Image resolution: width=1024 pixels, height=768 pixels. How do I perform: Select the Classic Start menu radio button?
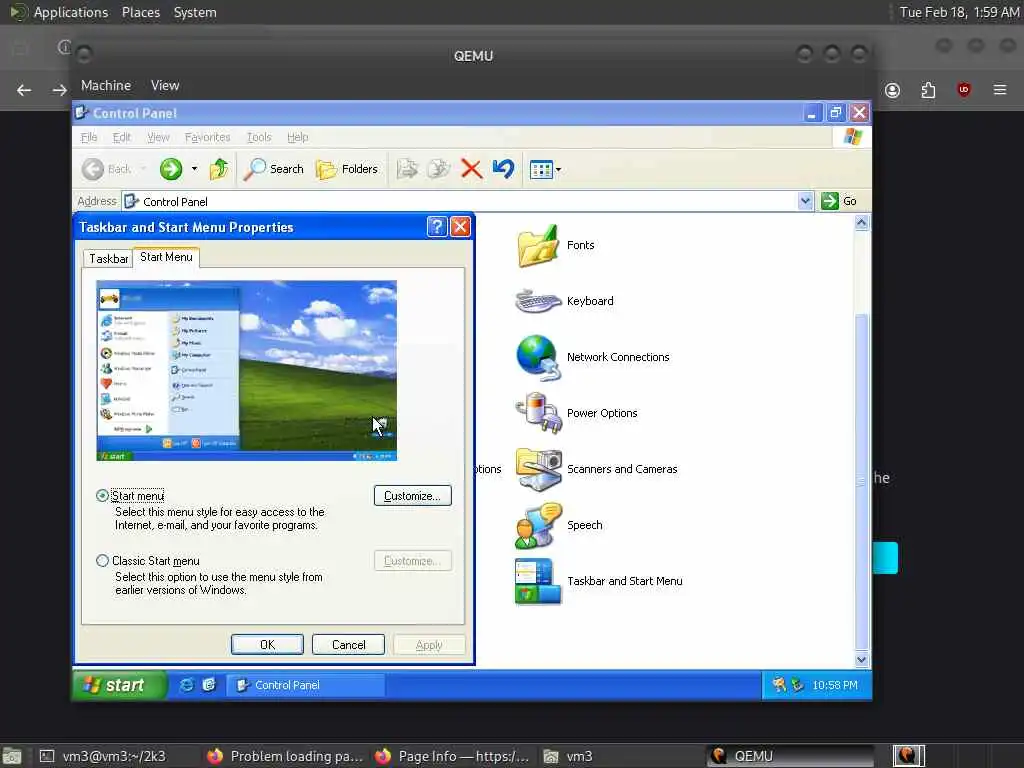pyautogui.click(x=103, y=561)
